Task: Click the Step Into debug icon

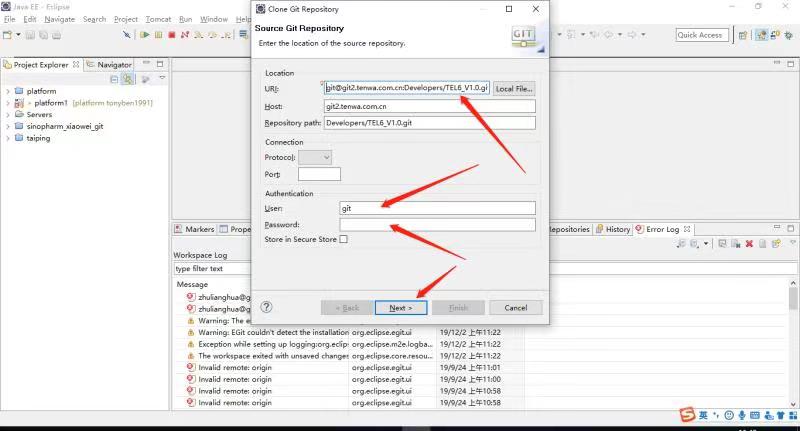Action: (x=198, y=35)
